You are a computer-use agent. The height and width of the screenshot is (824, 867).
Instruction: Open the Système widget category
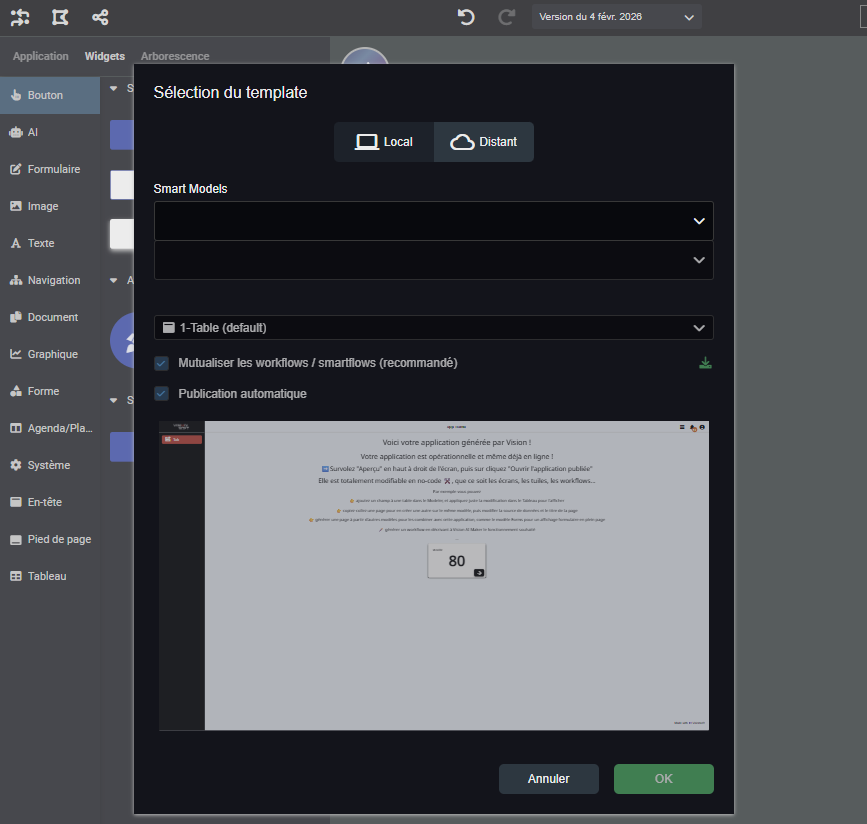pyautogui.click(x=50, y=465)
